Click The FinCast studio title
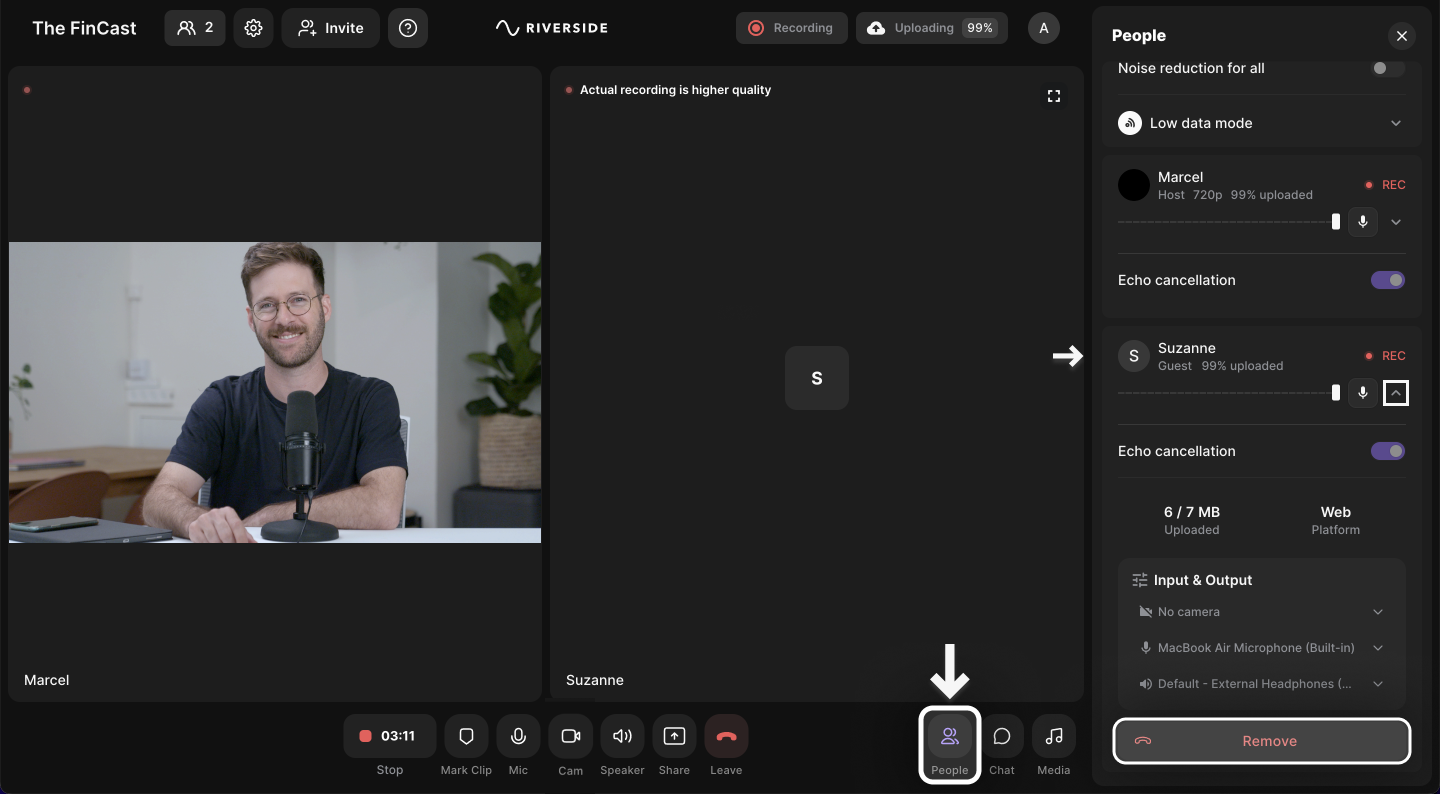Viewport: 1440px width, 794px height. point(84,28)
